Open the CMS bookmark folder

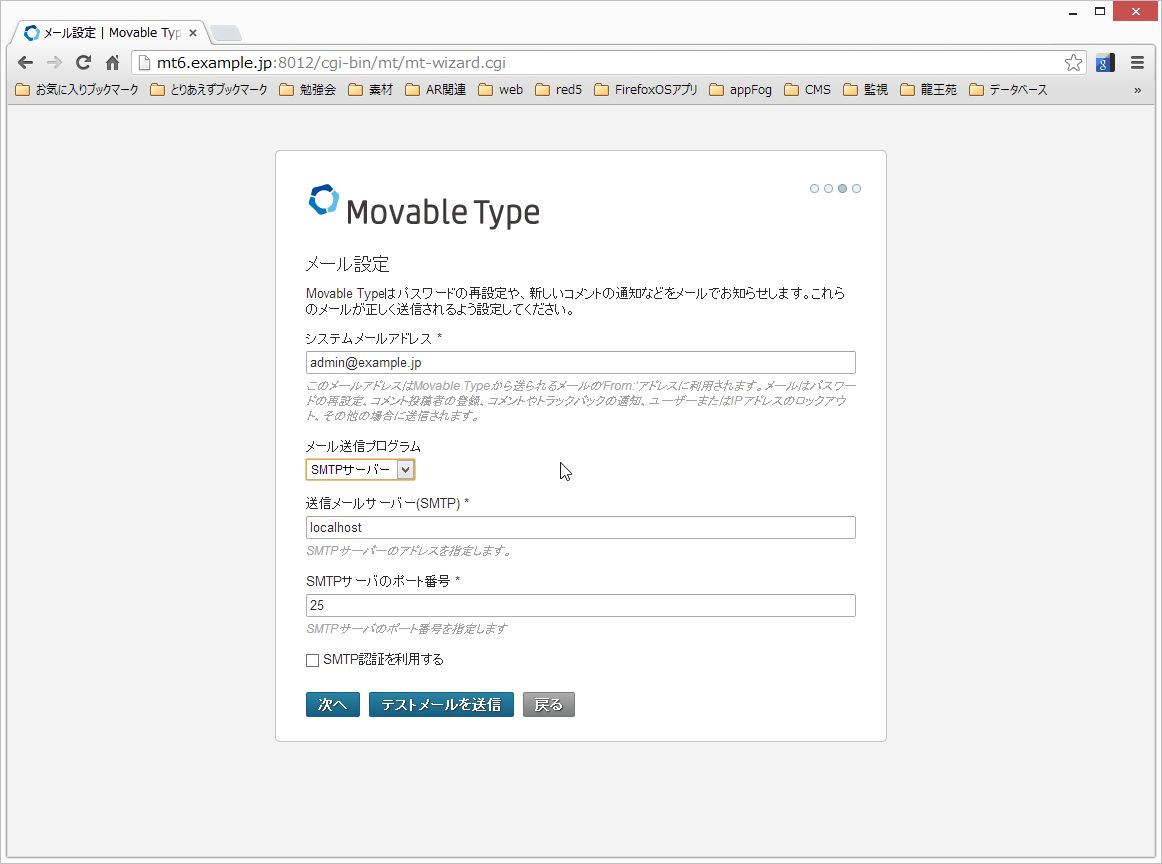point(808,90)
